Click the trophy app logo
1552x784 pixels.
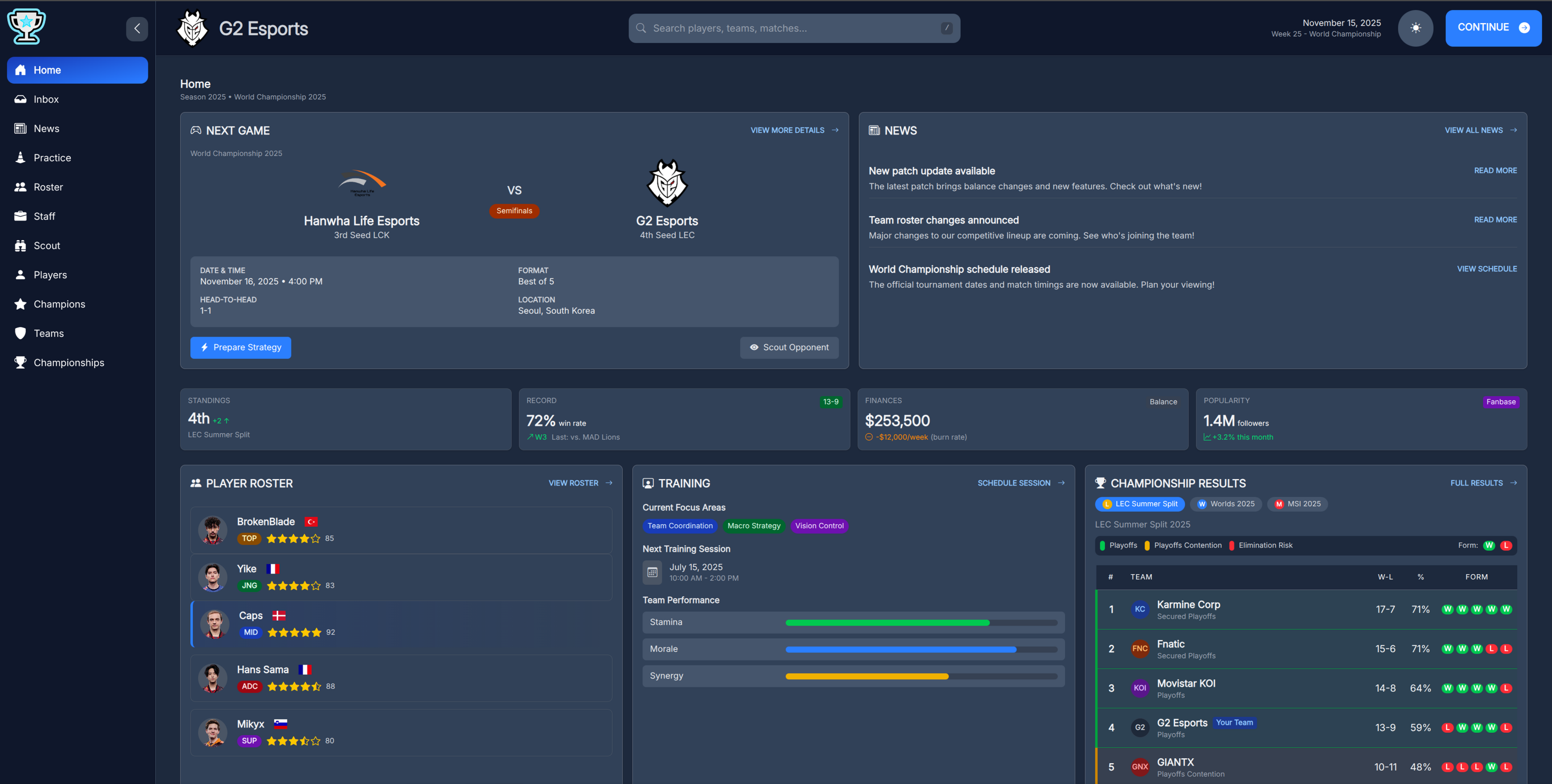tap(26, 26)
